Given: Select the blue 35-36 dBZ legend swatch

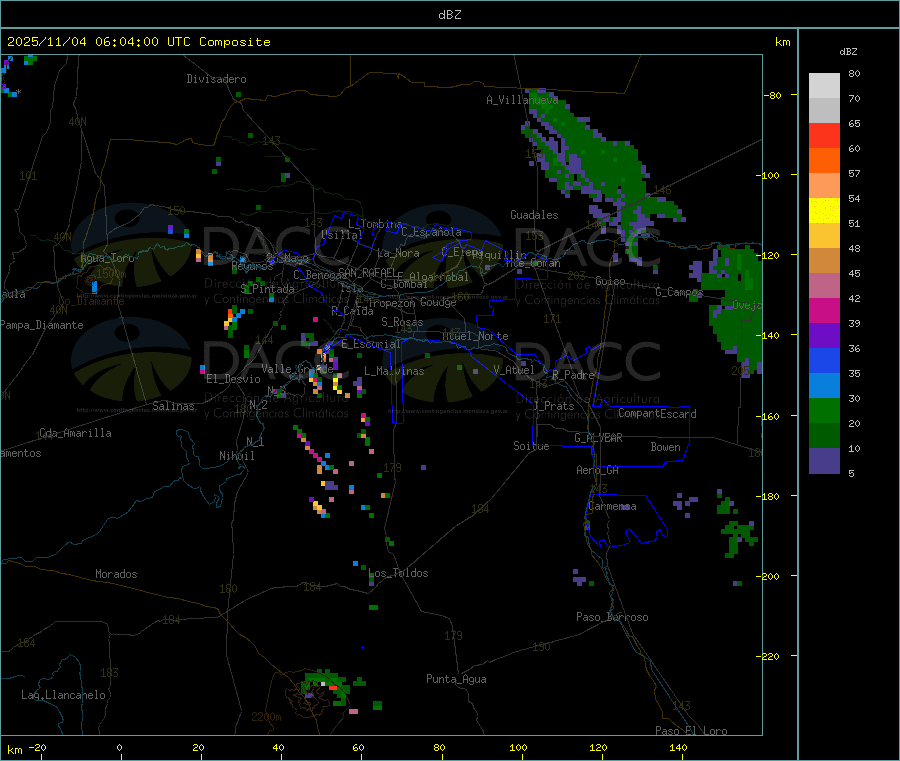Looking at the screenshot, I should [x=824, y=360].
